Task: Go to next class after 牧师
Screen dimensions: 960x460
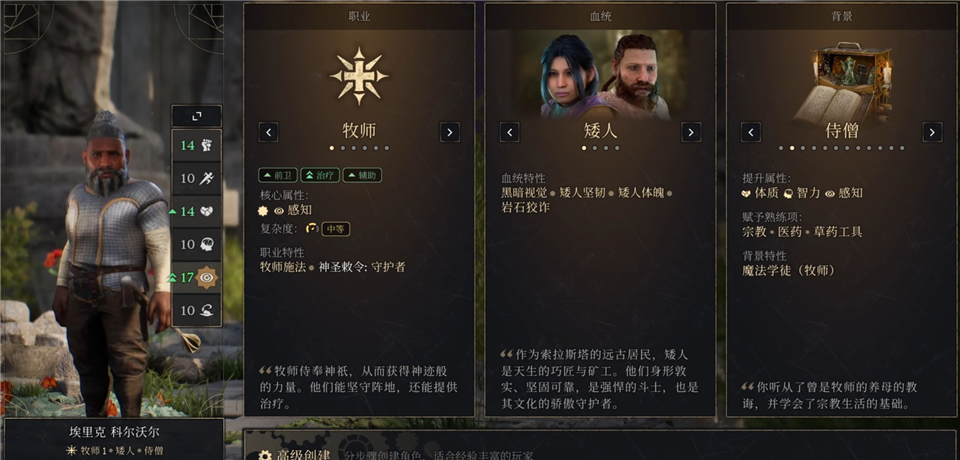Action: pos(449,132)
